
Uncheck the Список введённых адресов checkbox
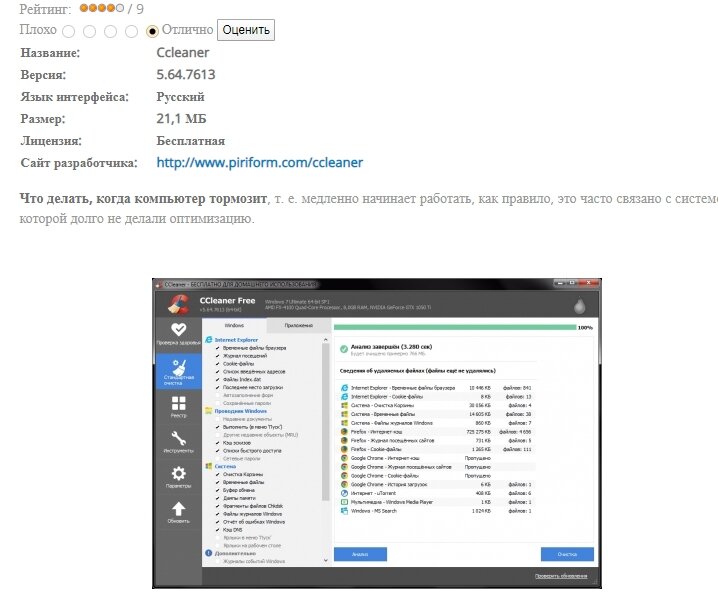pyautogui.click(x=218, y=371)
